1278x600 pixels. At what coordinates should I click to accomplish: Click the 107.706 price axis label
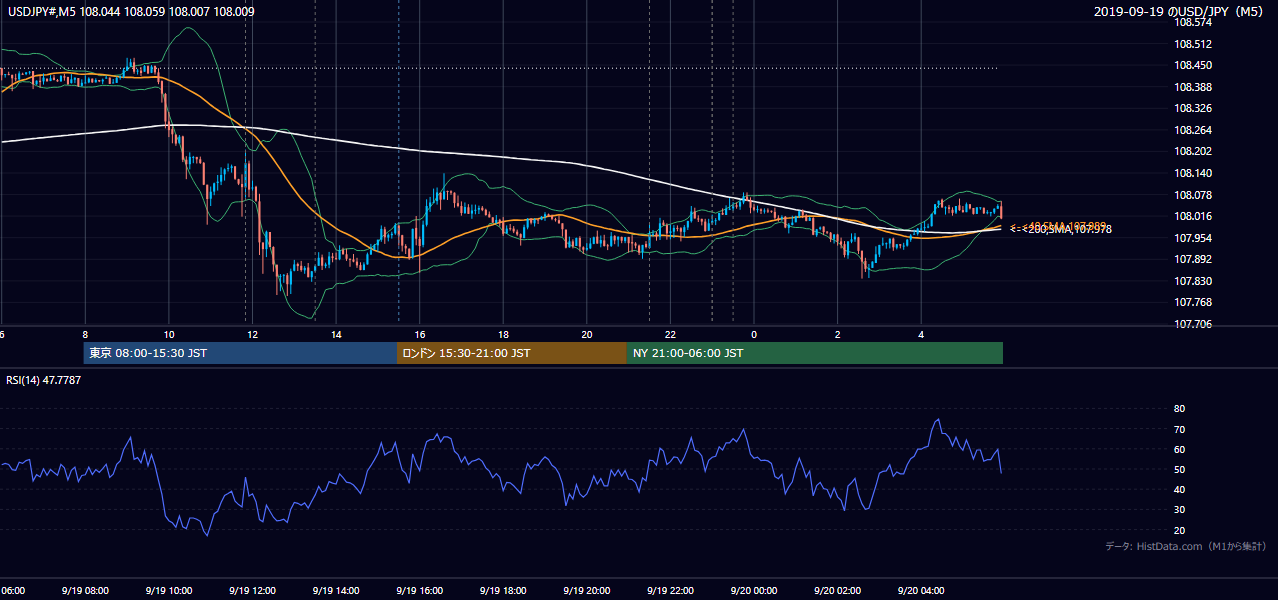(1191, 324)
